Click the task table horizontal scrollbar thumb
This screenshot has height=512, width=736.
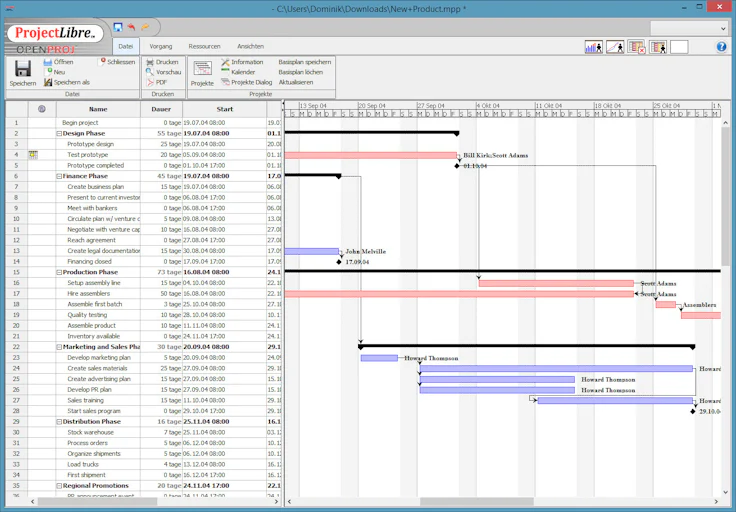click(97, 502)
